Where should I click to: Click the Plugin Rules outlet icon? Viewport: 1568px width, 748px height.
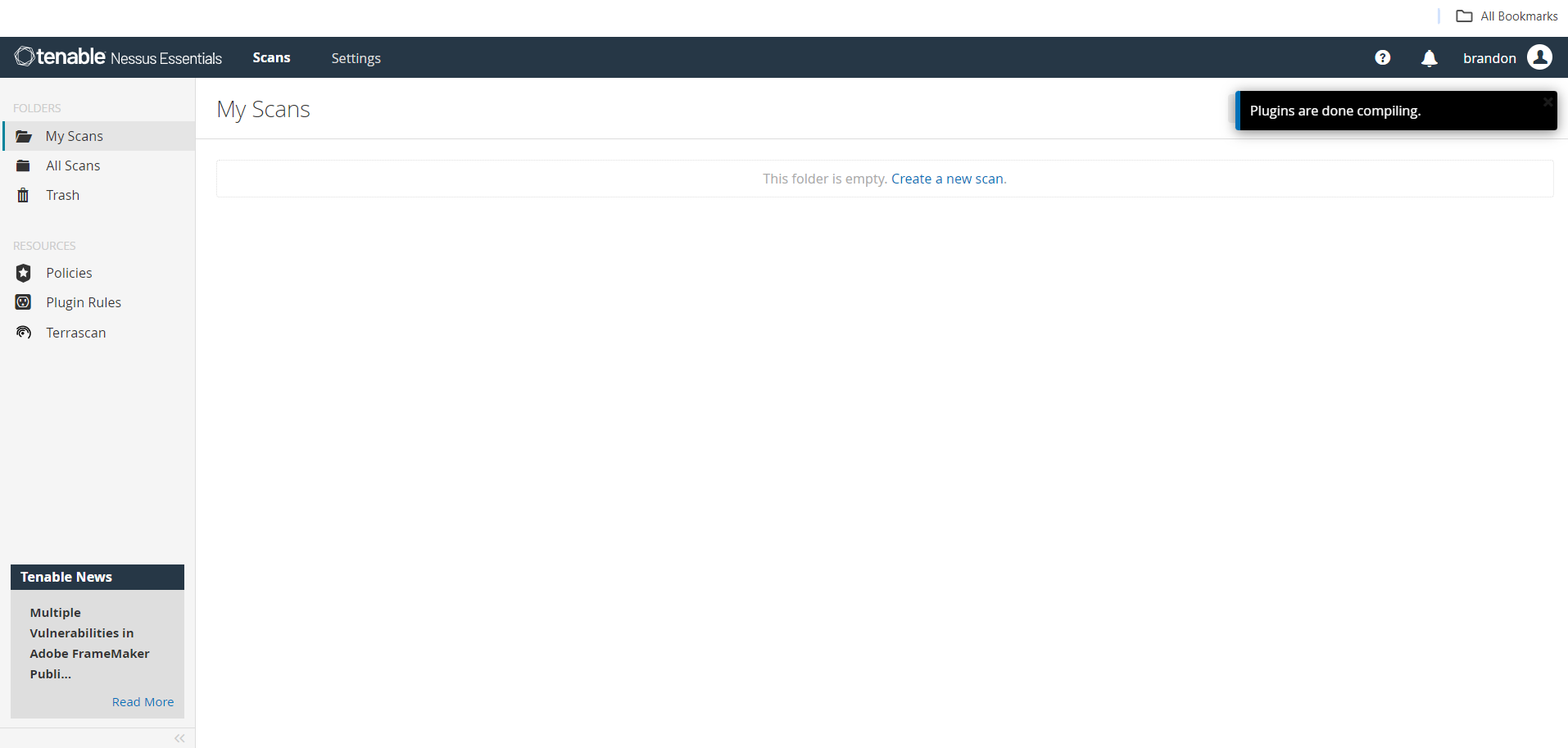23,302
